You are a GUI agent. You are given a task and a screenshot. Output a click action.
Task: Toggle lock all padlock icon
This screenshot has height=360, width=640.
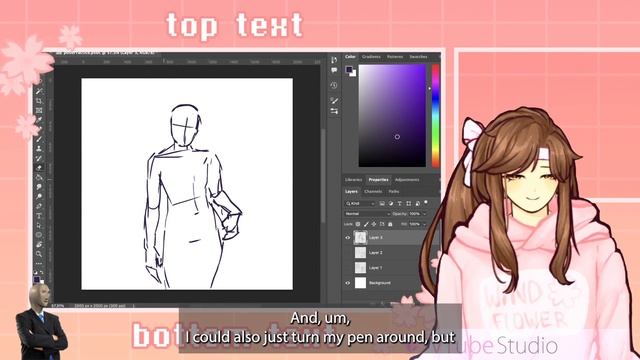390,224
